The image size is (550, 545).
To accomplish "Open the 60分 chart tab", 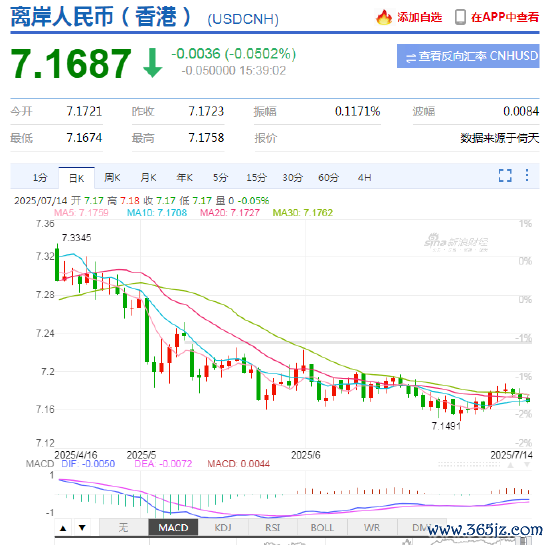I will point(328,177).
